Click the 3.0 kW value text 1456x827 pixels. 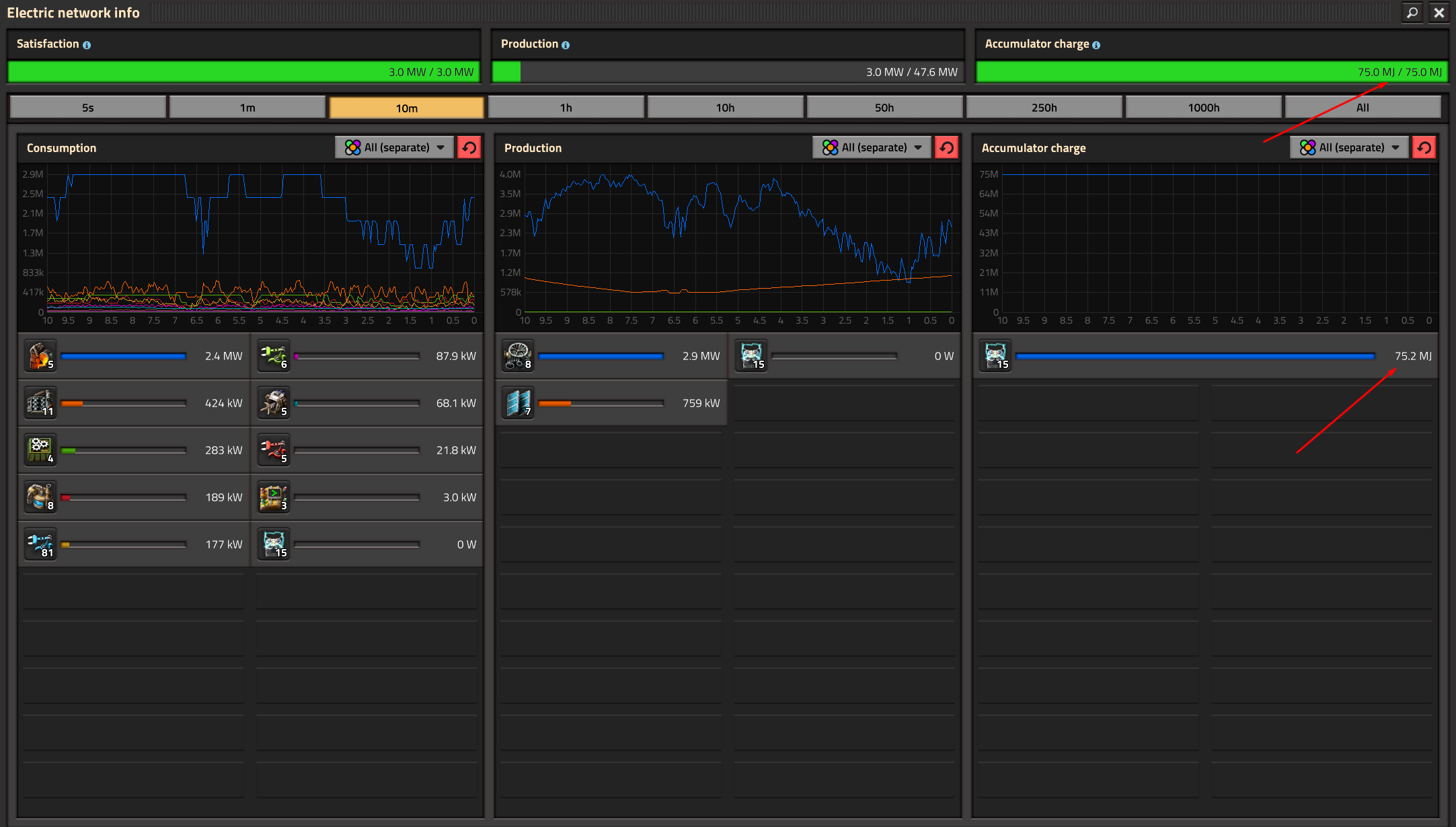click(459, 497)
